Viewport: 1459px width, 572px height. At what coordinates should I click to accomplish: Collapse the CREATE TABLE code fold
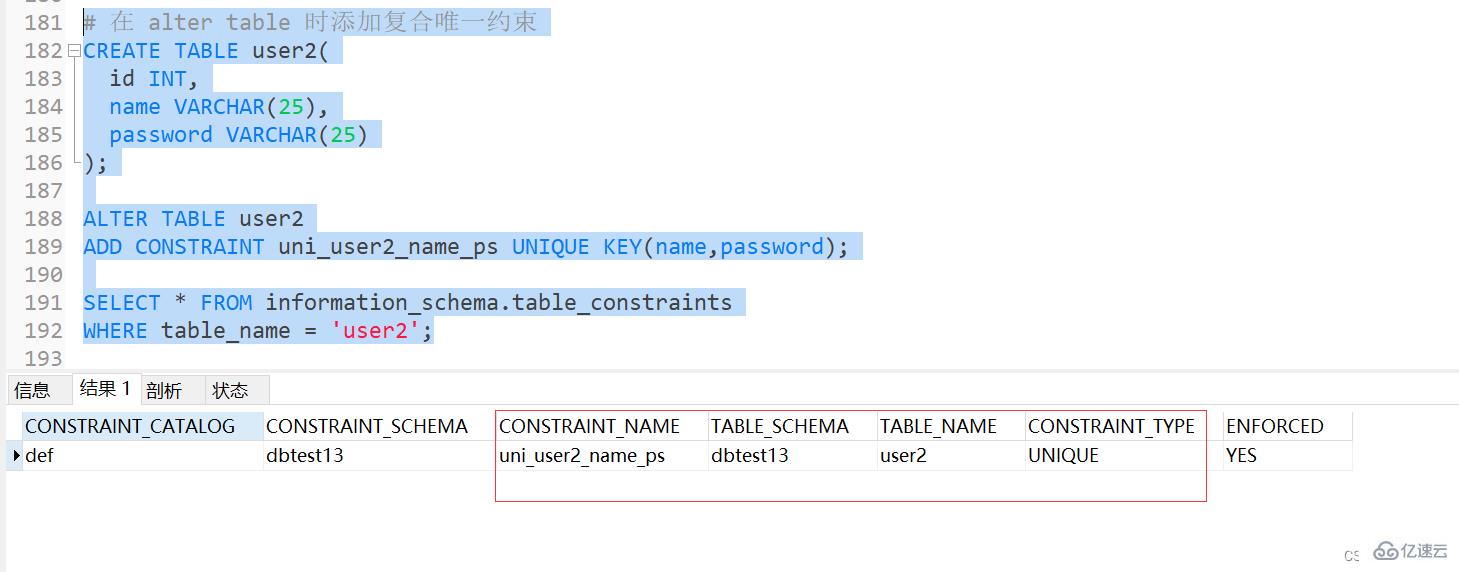coord(74,51)
